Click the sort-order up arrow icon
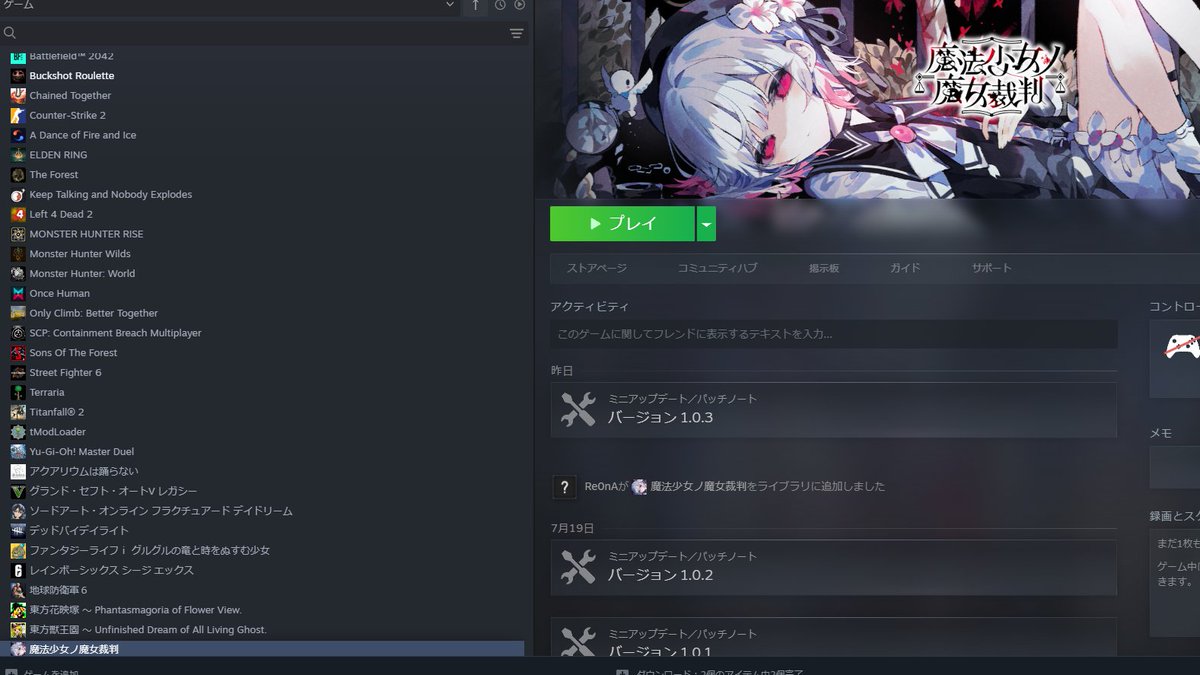Image resolution: width=1200 pixels, height=675 pixels. [476, 5]
